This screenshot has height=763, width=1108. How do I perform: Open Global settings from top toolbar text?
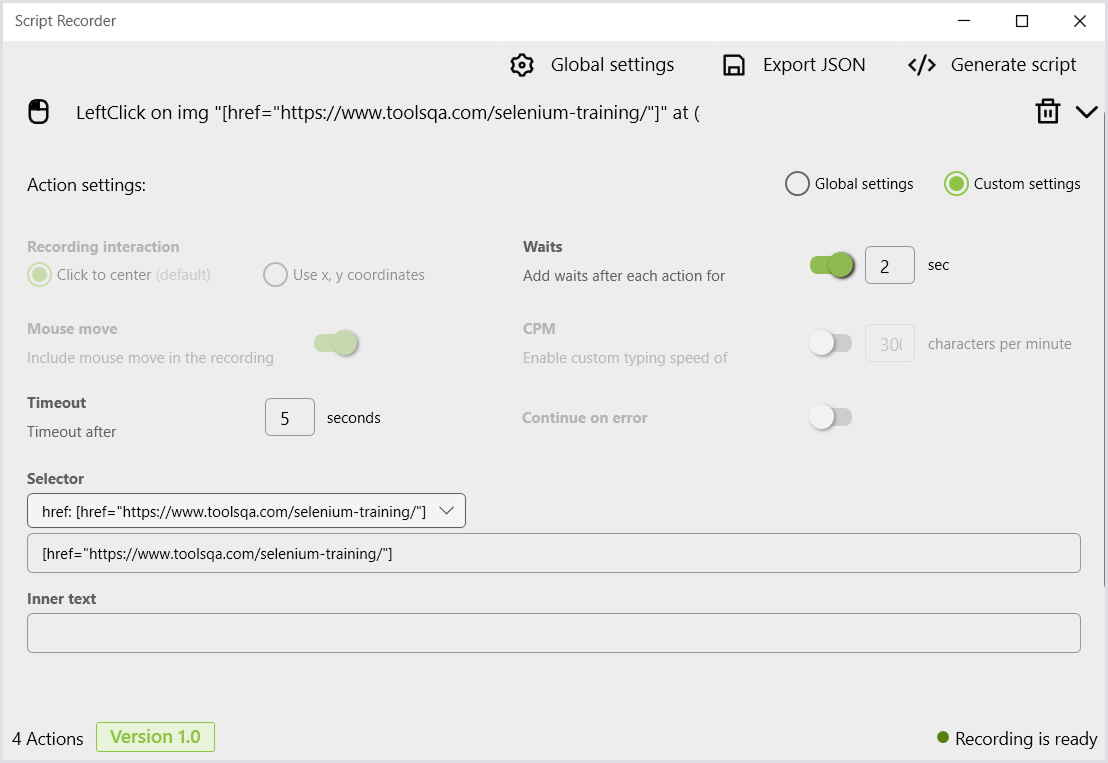(612, 65)
